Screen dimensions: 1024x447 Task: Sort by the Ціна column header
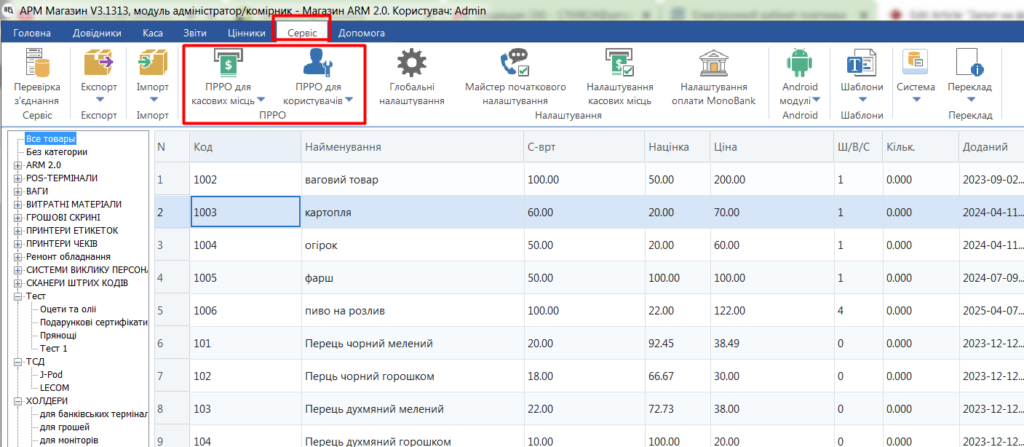772,147
